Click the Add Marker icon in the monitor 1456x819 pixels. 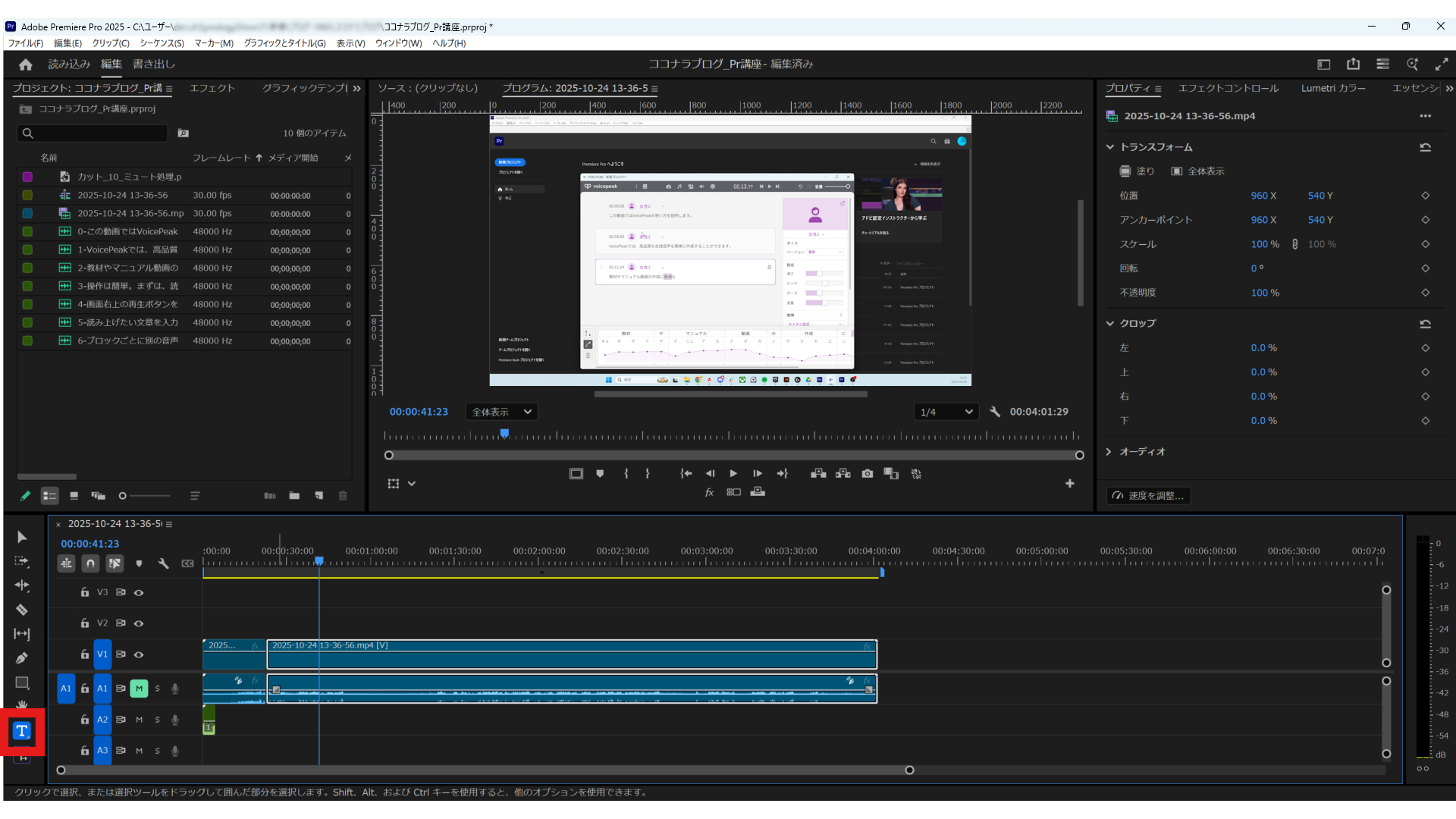coord(600,474)
